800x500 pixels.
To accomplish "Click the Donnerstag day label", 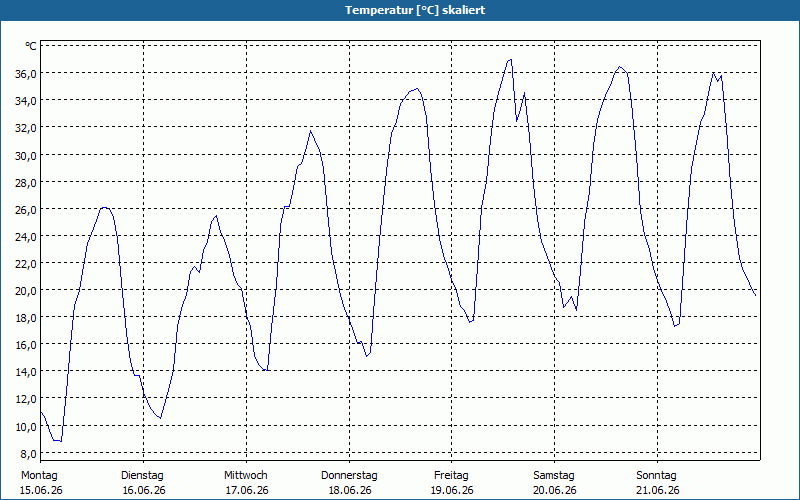I will click(x=349, y=476).
